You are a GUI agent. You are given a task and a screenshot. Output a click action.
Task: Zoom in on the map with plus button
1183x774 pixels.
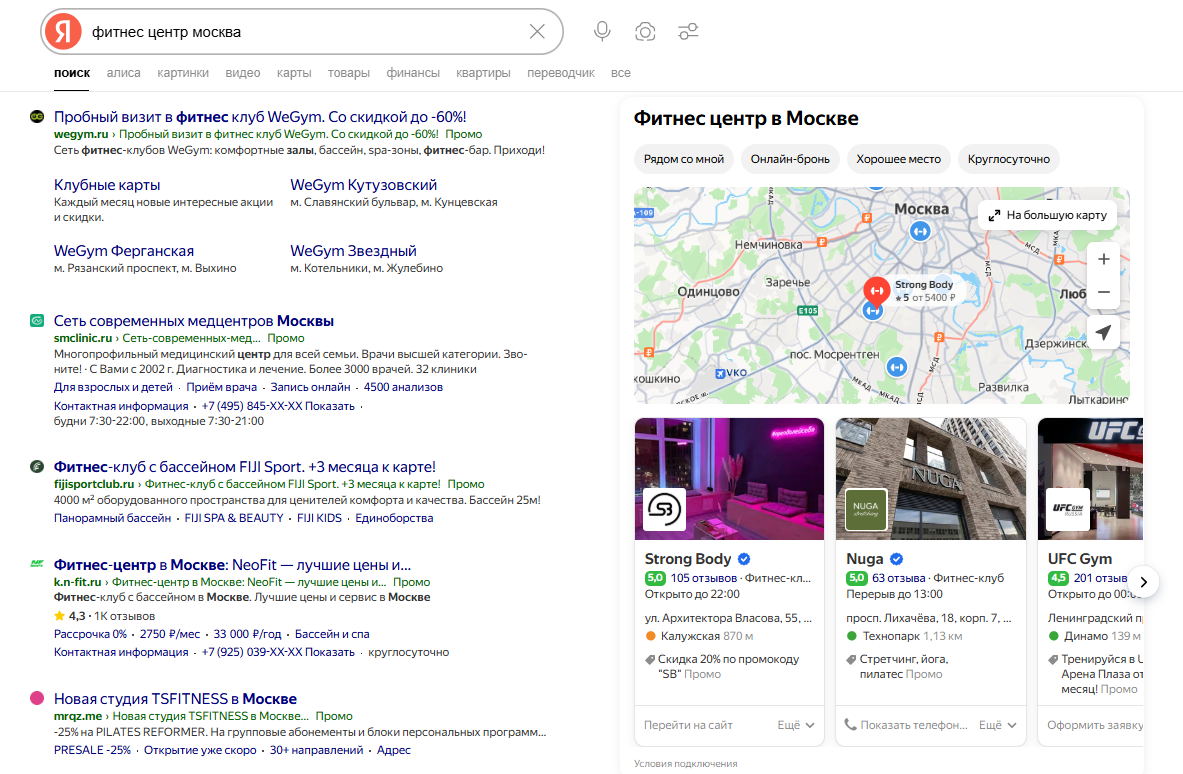pyautogui.click(x=1103, y=260)
